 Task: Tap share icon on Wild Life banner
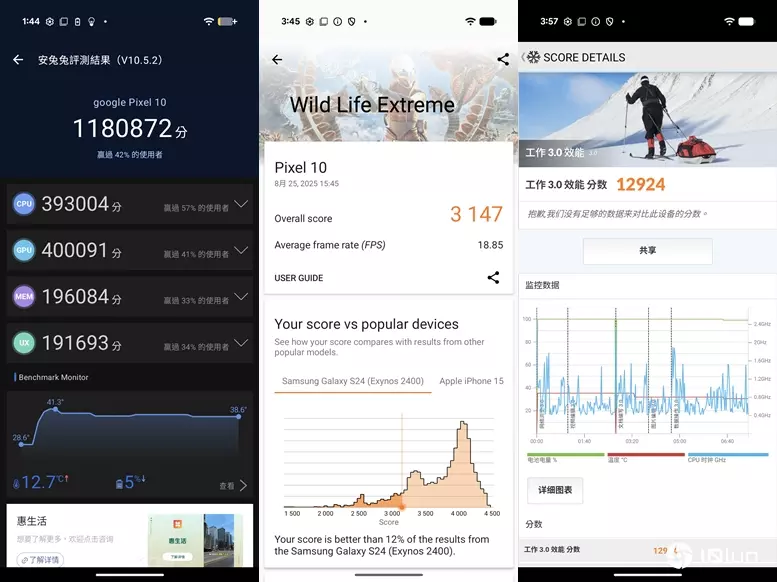[503, 59]
